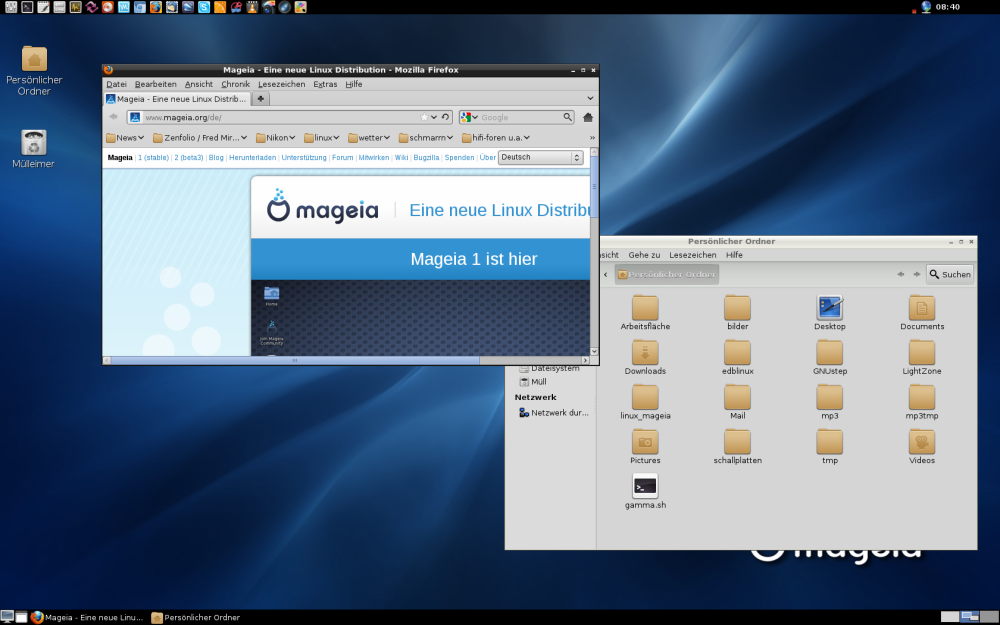Screen dimensions: 1000x625
Task: Reload the page in Firefox
Action: point(445,117)
